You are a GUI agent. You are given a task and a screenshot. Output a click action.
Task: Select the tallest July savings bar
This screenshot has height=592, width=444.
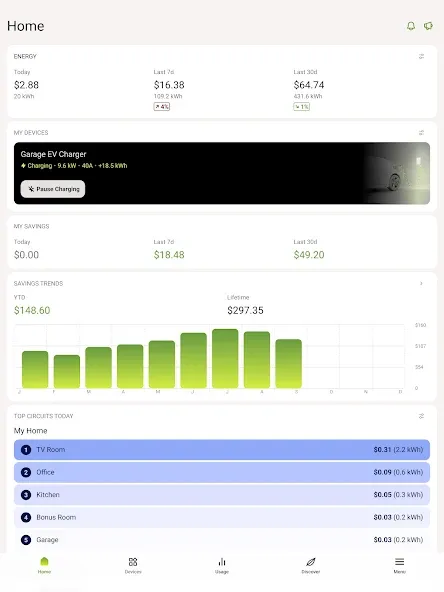225,359
